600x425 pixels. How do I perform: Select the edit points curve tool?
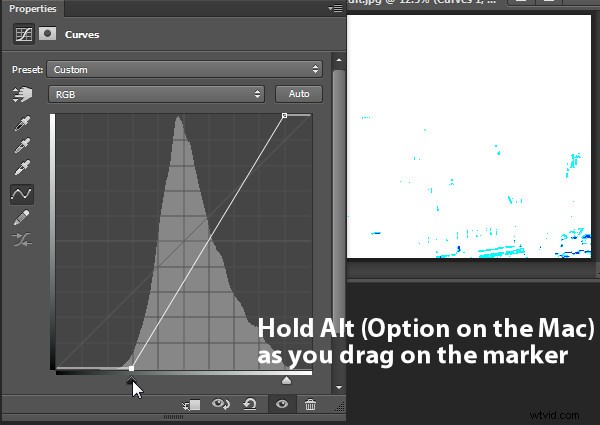coord(22,194)
